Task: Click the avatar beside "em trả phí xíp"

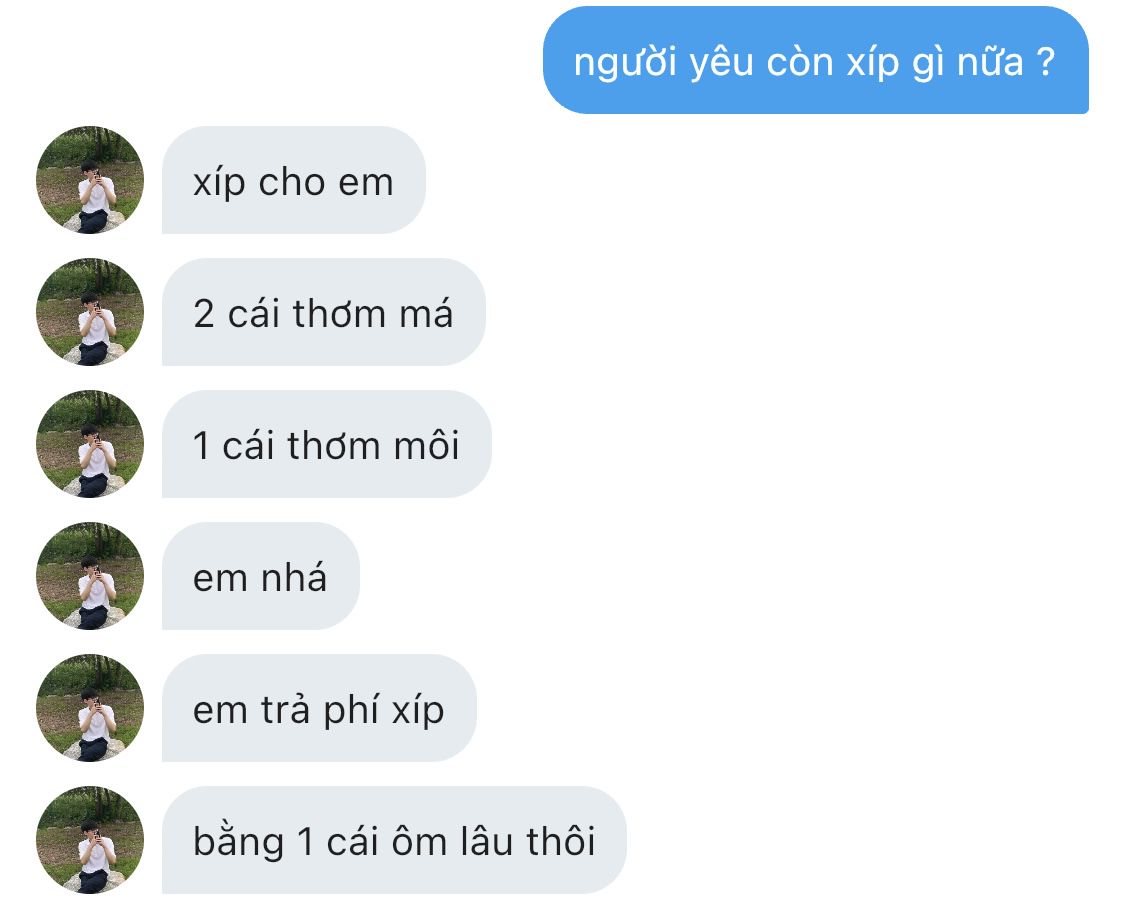Action: click(90, 708)
